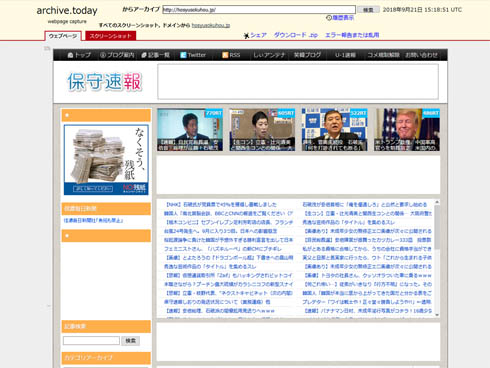The height and width of the screenshot is (368, 490).
Task: Open 【自民総裁選】安倍陣営が振舞ったカツカレー article
Action: click(367, 240)
